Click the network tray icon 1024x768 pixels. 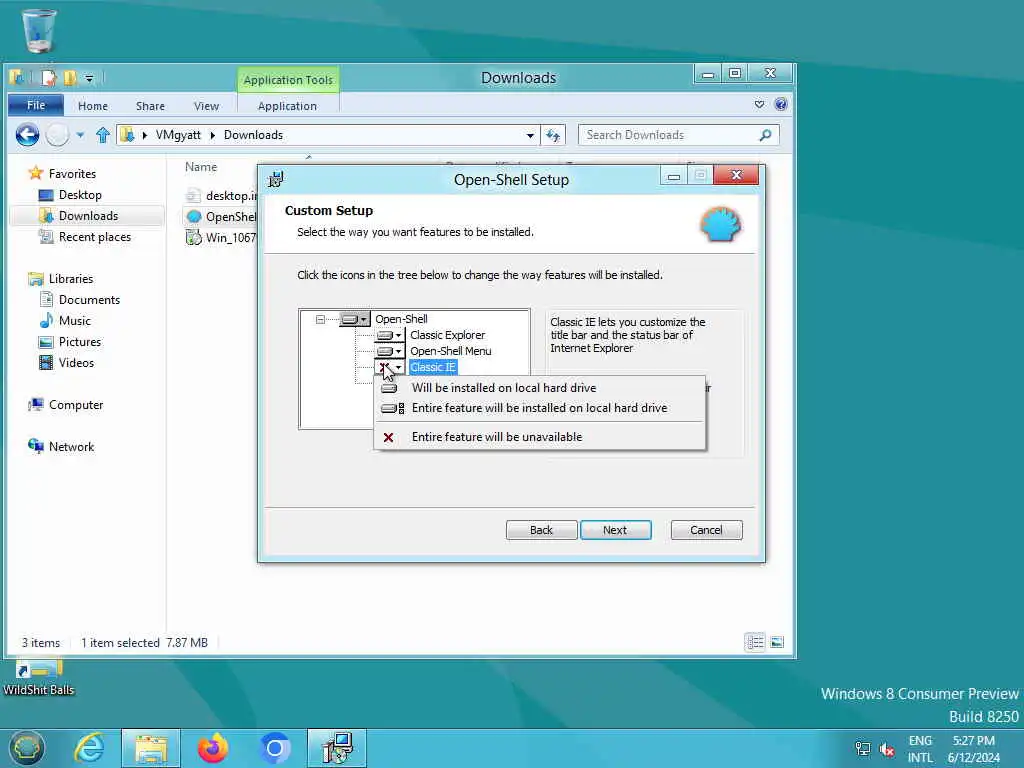[x=863, y=749]
